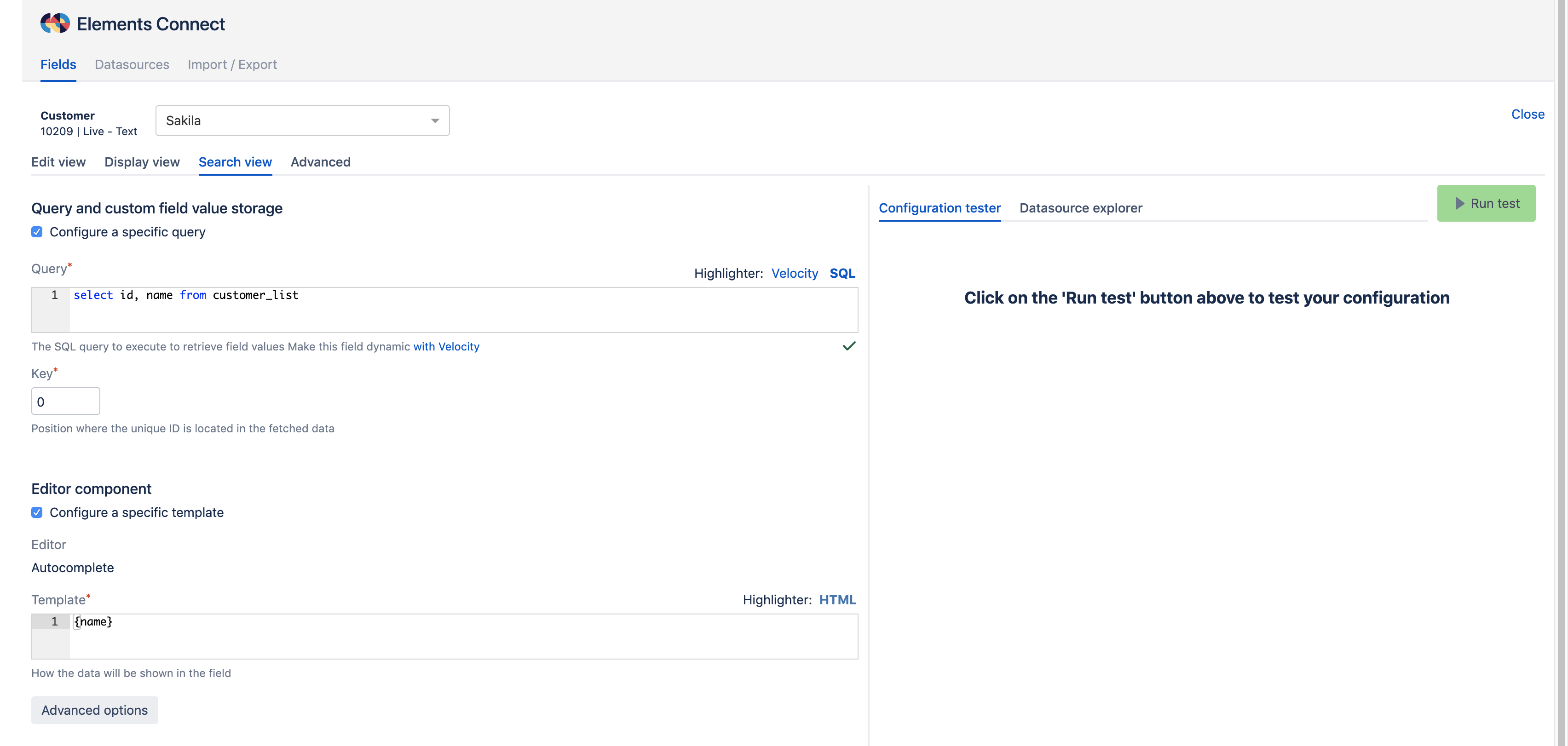Switch to the Datasources tab
1568x746 pixels.
click(132, 64)
